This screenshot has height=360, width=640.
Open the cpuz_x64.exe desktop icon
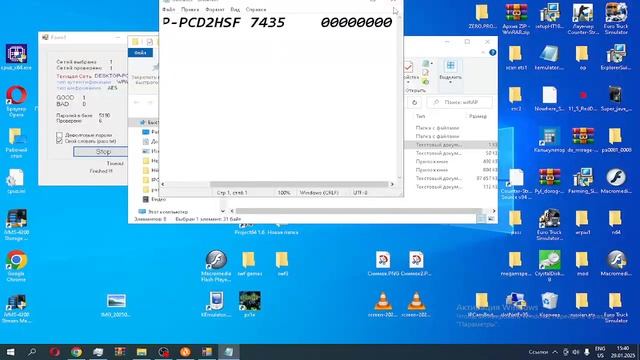[16, 57]
